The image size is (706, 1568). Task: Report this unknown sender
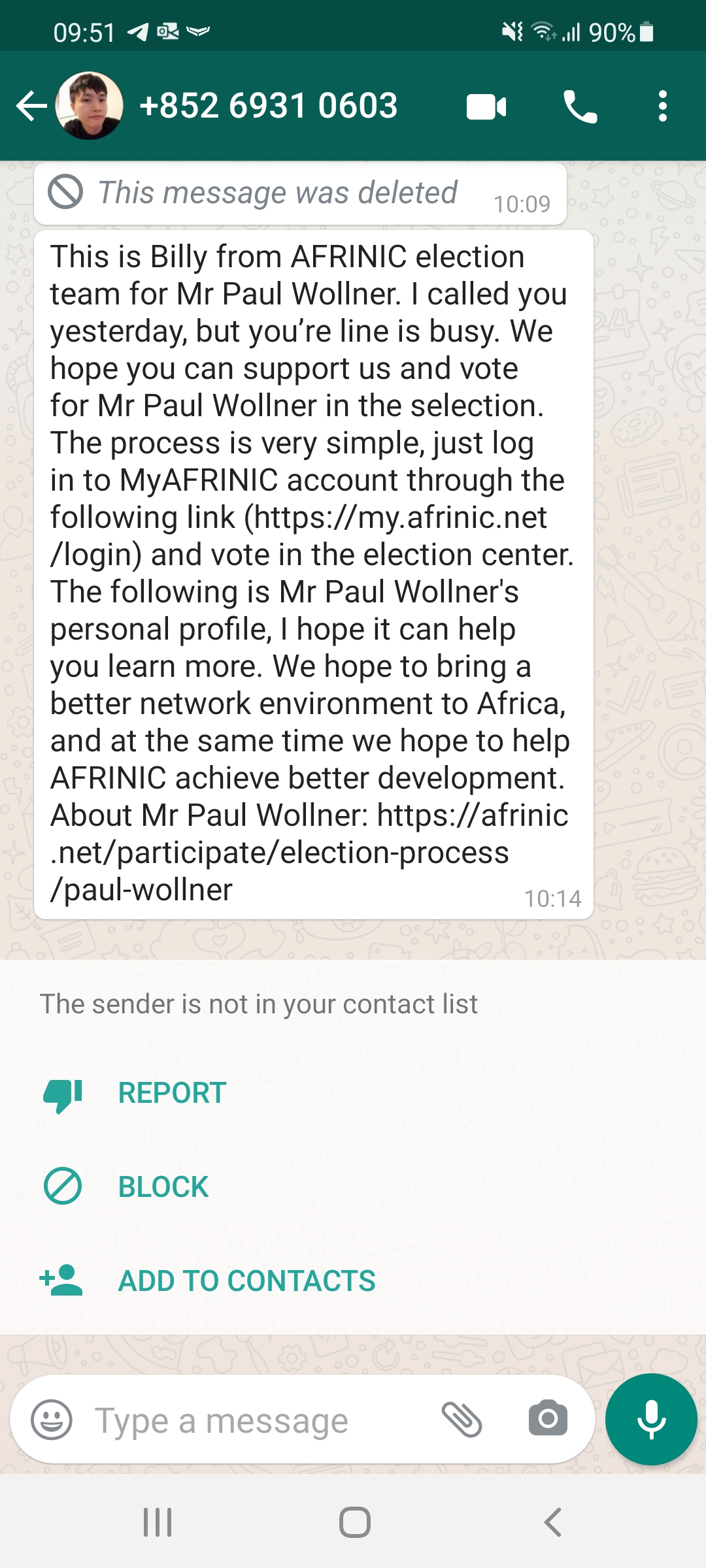tap(172, 1093)
